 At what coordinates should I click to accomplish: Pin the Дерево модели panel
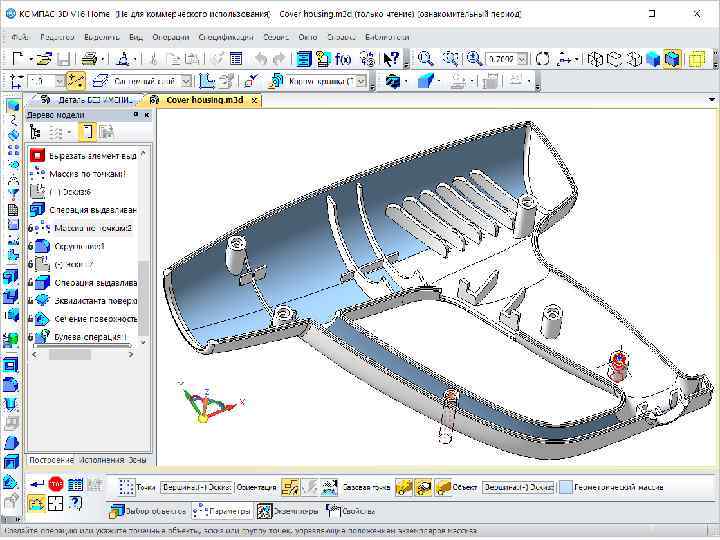point(136,114)
